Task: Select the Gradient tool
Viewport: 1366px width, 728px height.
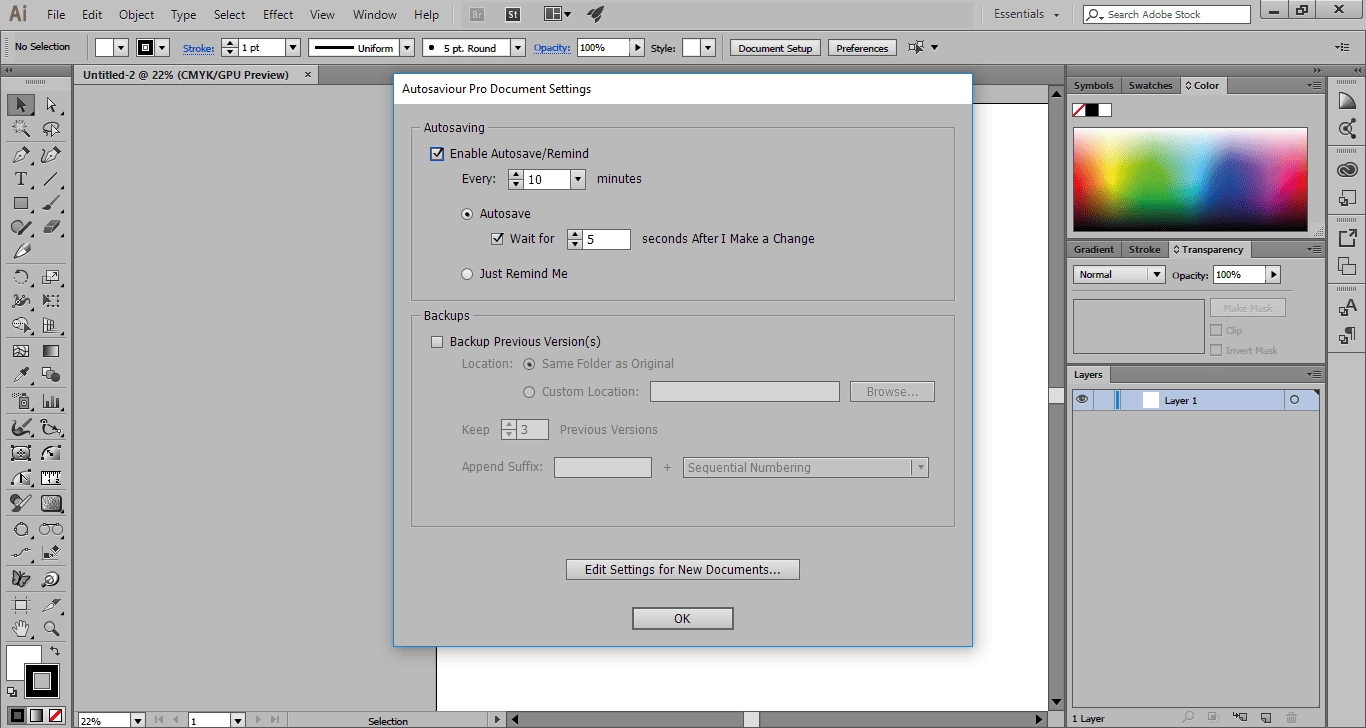Action: coord(51,351)
